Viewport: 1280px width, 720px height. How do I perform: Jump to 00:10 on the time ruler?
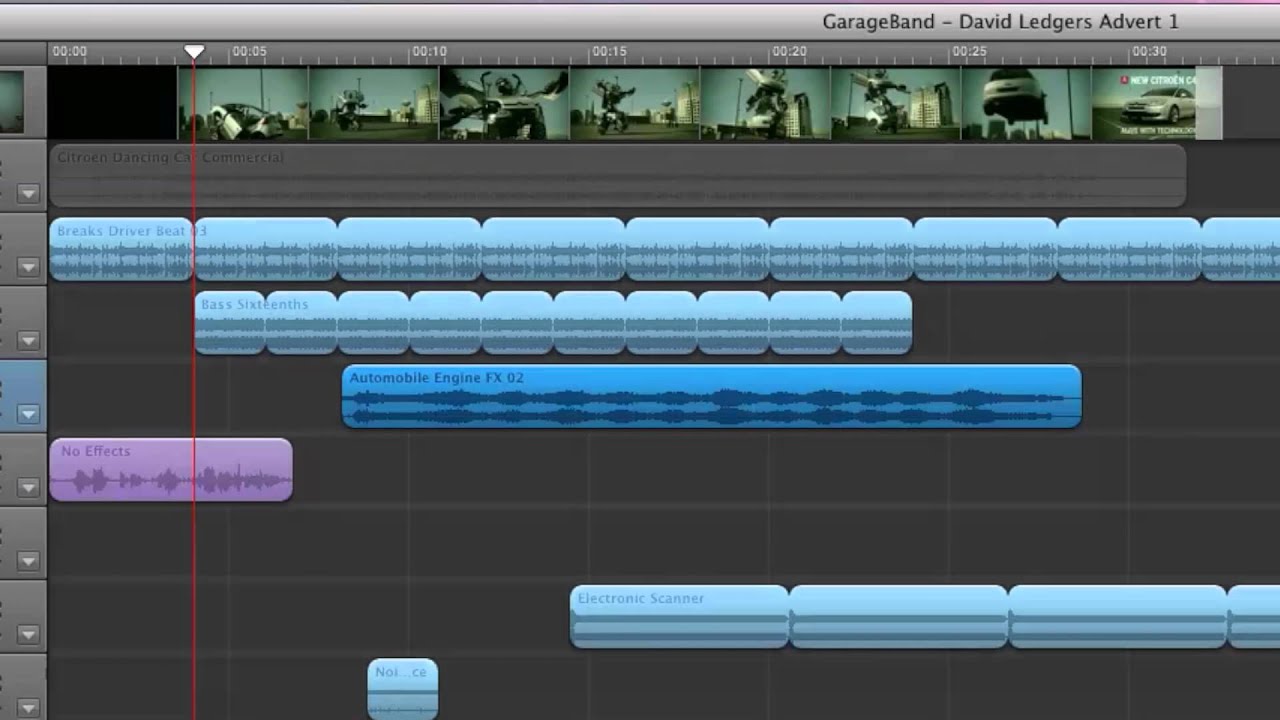pos(429,51)
